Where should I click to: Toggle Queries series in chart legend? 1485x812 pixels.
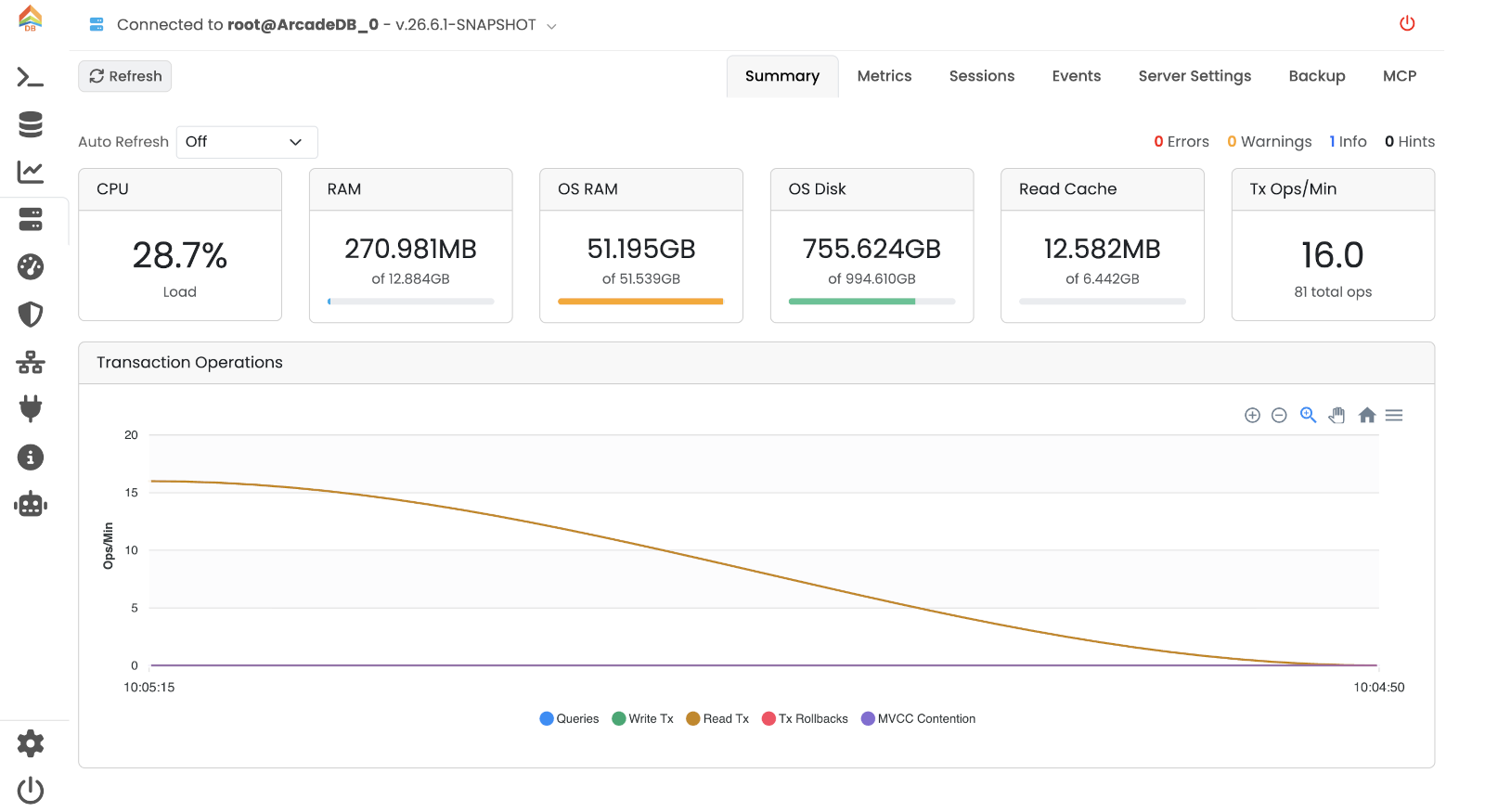569,718
